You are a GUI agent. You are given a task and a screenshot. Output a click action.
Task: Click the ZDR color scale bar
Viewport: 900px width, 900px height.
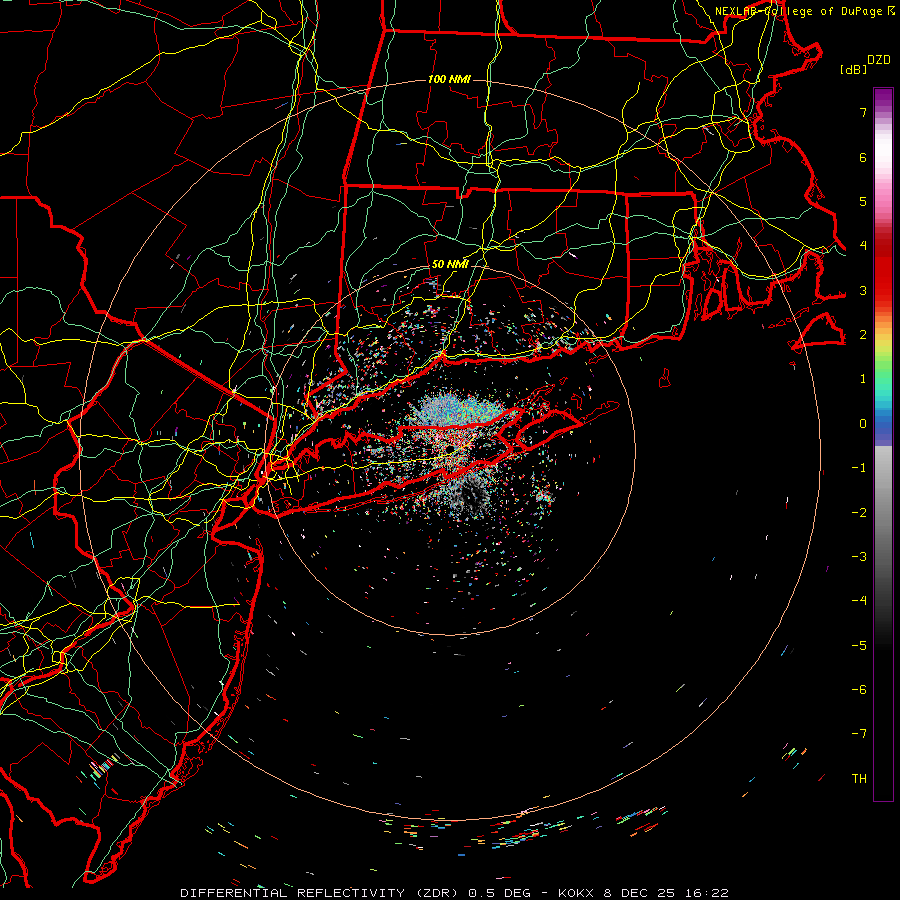[x=883, y=444]
